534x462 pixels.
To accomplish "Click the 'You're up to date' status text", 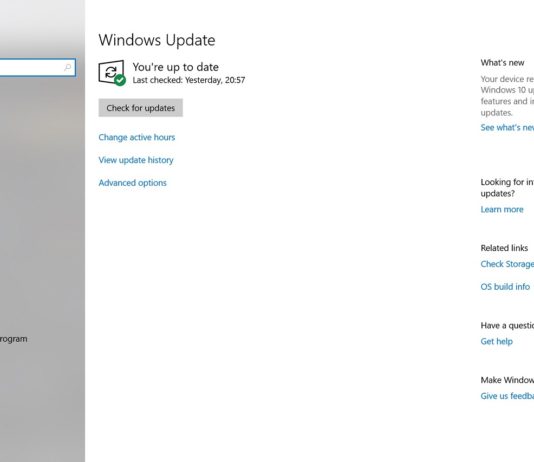I will [x=175, y=67].
